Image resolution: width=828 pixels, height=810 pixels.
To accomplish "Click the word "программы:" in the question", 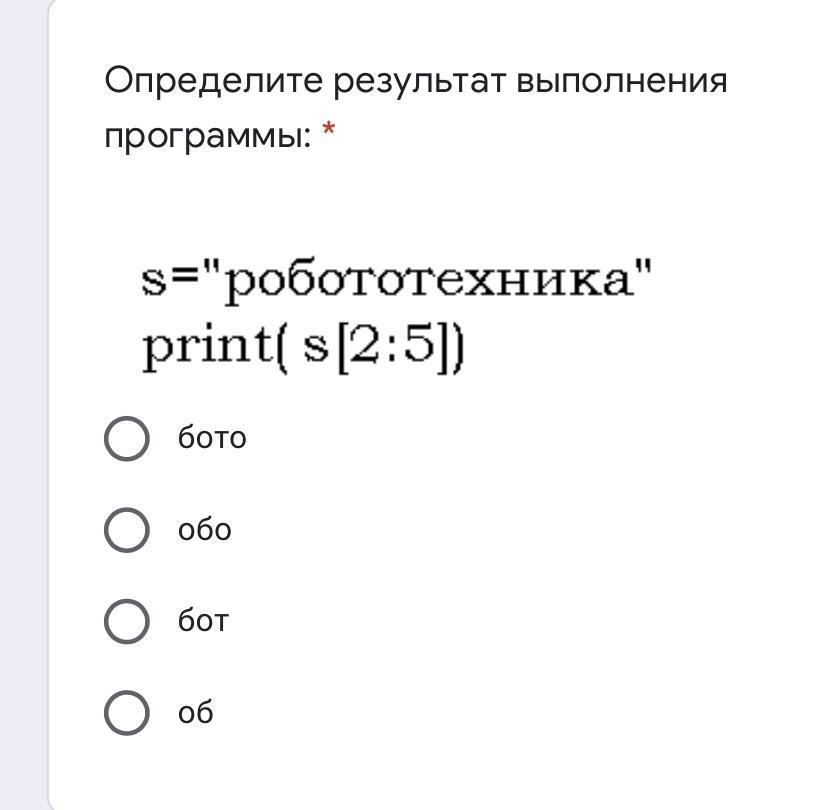I will coord(208,134).
